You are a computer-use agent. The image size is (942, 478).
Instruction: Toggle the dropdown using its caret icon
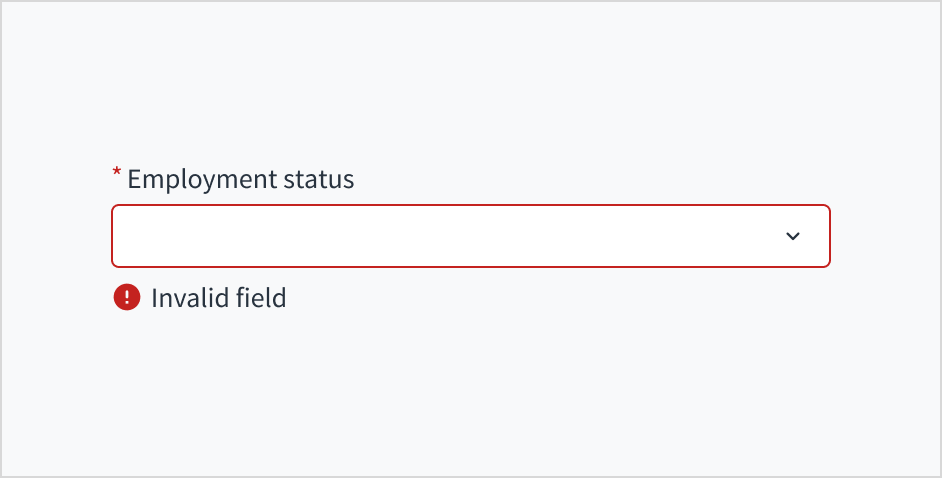(x=793, y=236)
